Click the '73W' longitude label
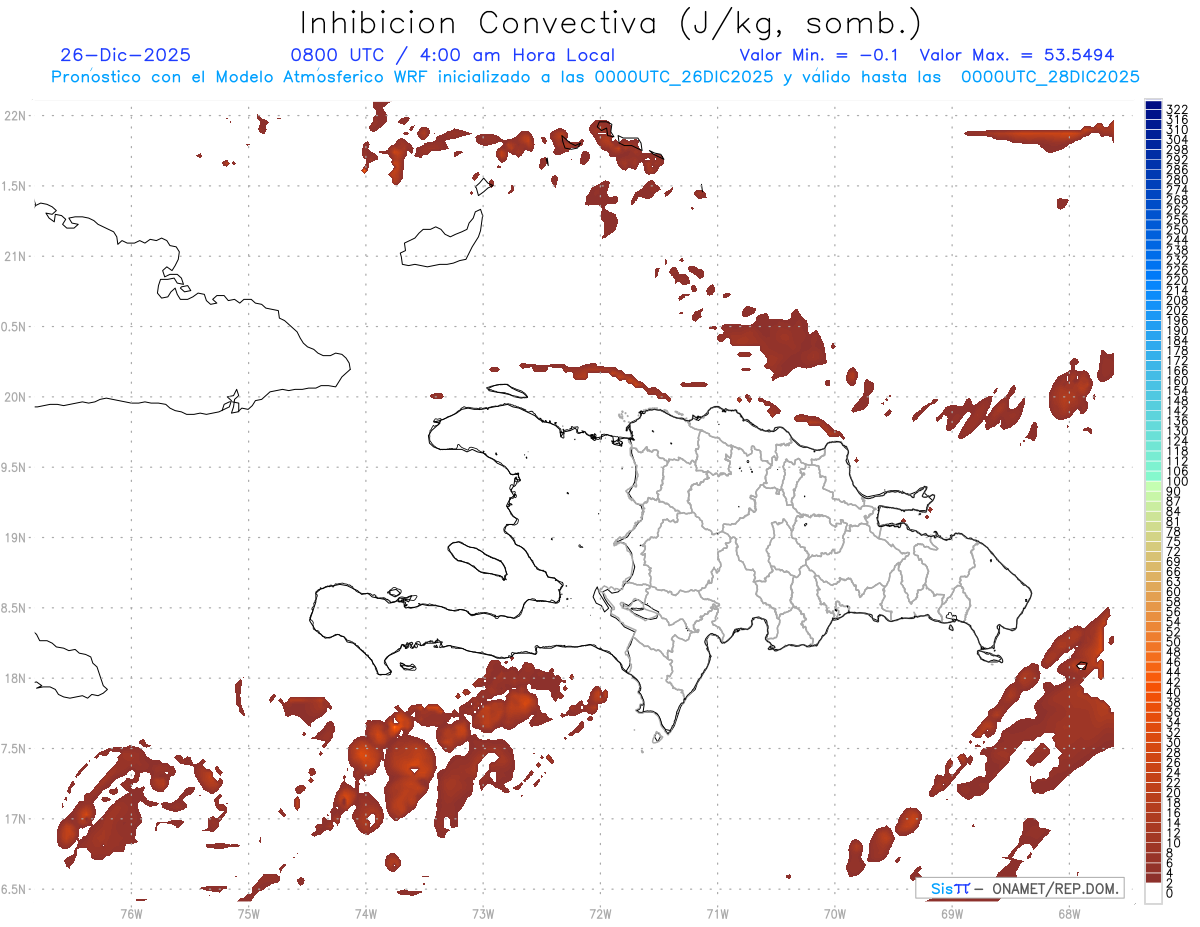The image size is (1200, 927). pos(483,913)
